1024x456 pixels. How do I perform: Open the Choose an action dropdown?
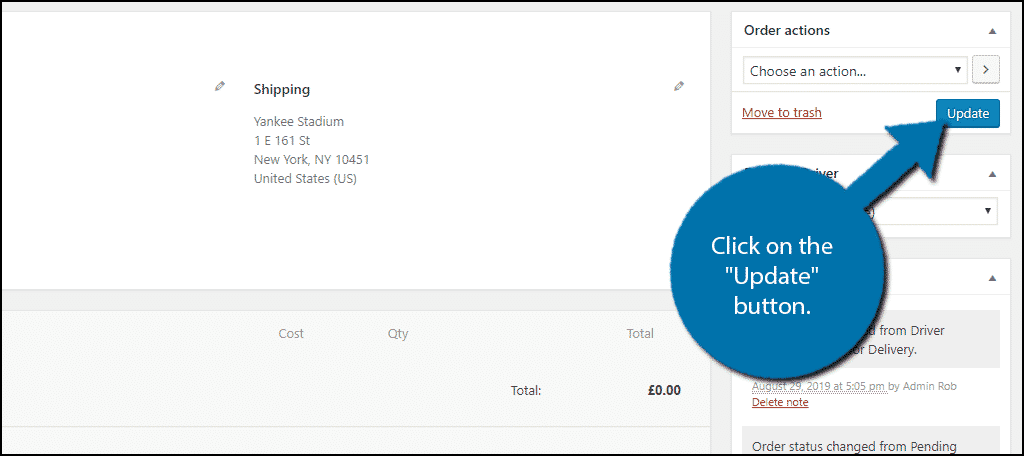pos(855,71)
